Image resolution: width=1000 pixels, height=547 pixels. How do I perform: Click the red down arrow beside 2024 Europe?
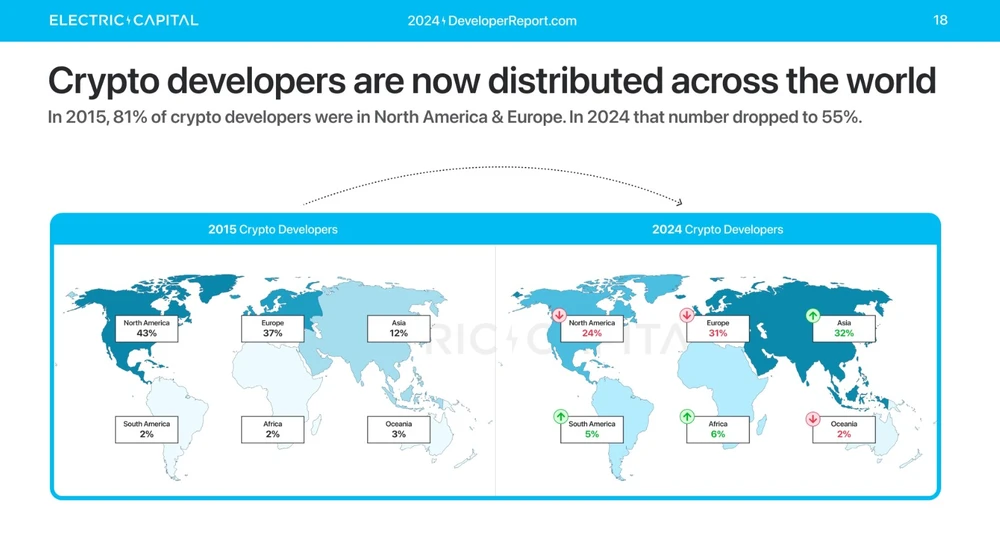686,316
